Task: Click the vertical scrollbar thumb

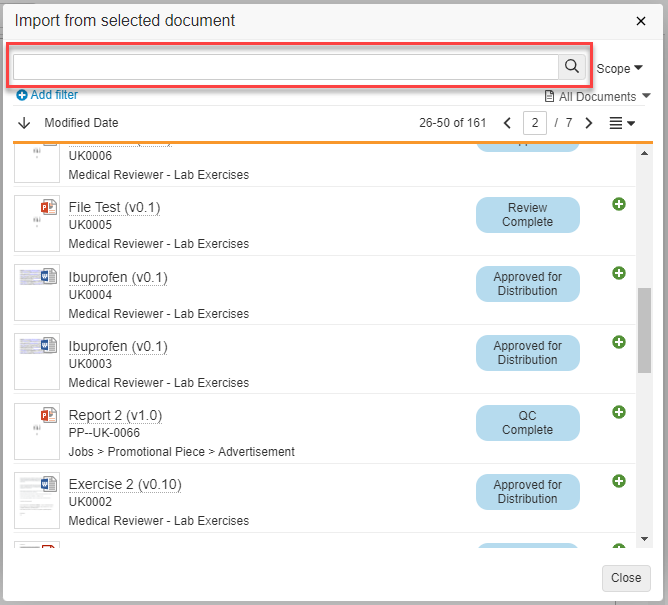Action: coord(644,330)
